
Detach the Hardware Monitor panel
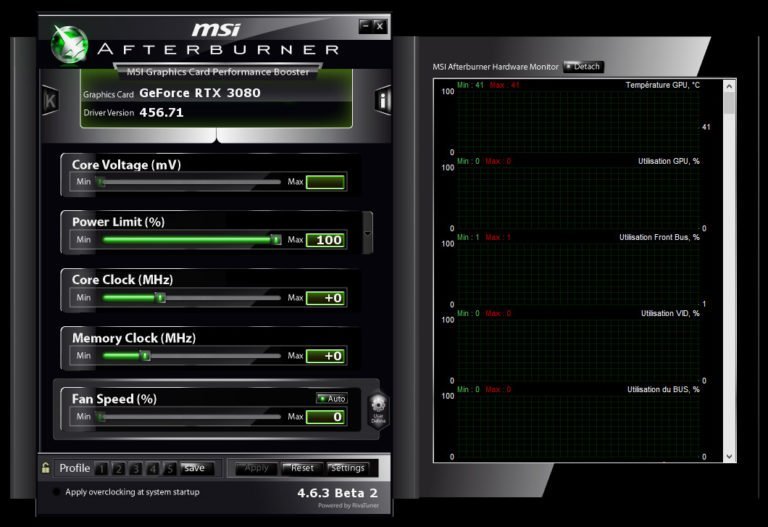coord(583,67)
